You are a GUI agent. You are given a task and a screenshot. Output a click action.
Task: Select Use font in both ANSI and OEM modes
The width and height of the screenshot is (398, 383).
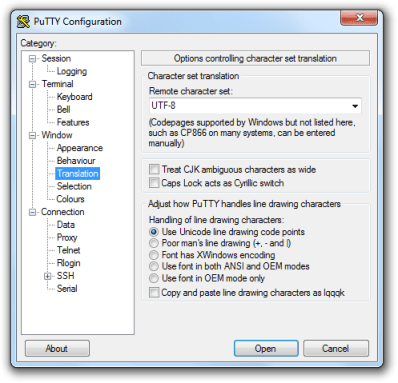(x=154, y=266)
